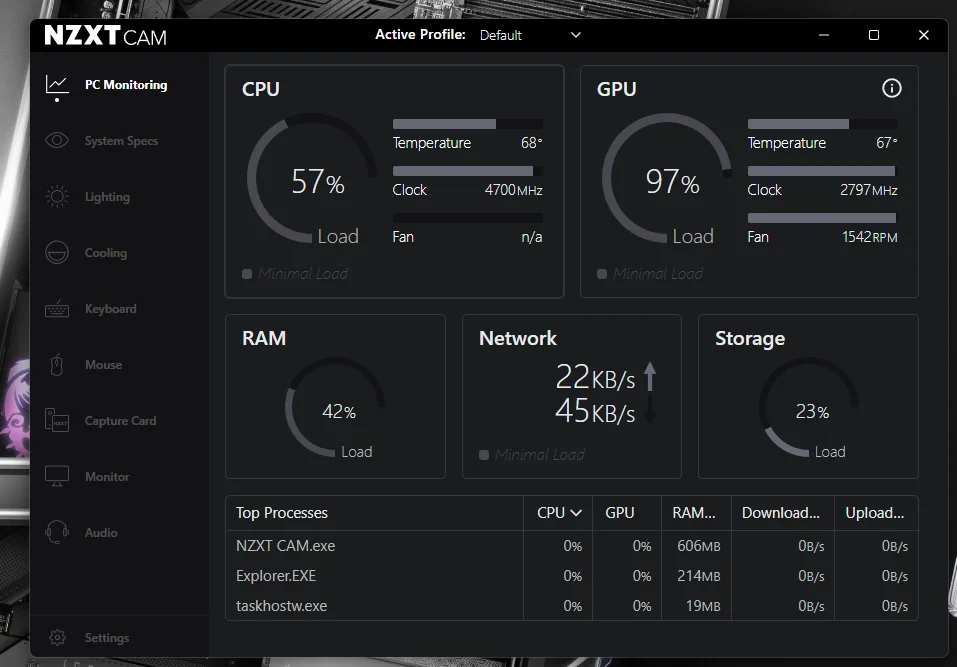The image size is (957, 667).
Task: Click the Cooling fan icon
Action: point(57,253)
